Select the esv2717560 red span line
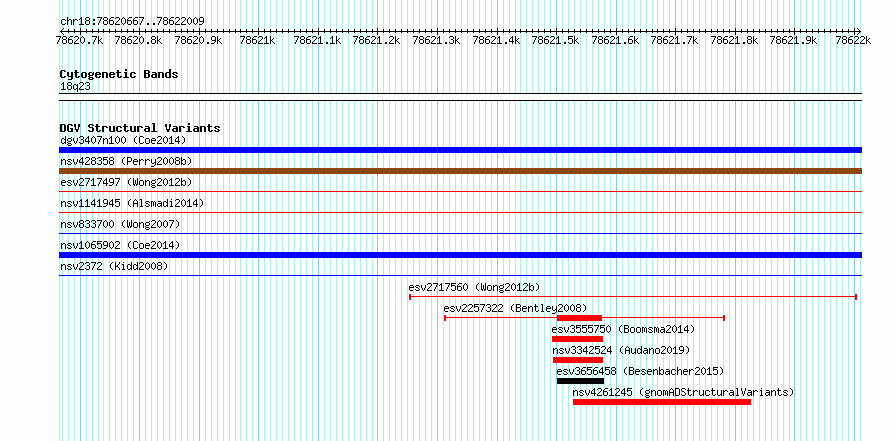The image size is (890, 441). tap(633, 297)
